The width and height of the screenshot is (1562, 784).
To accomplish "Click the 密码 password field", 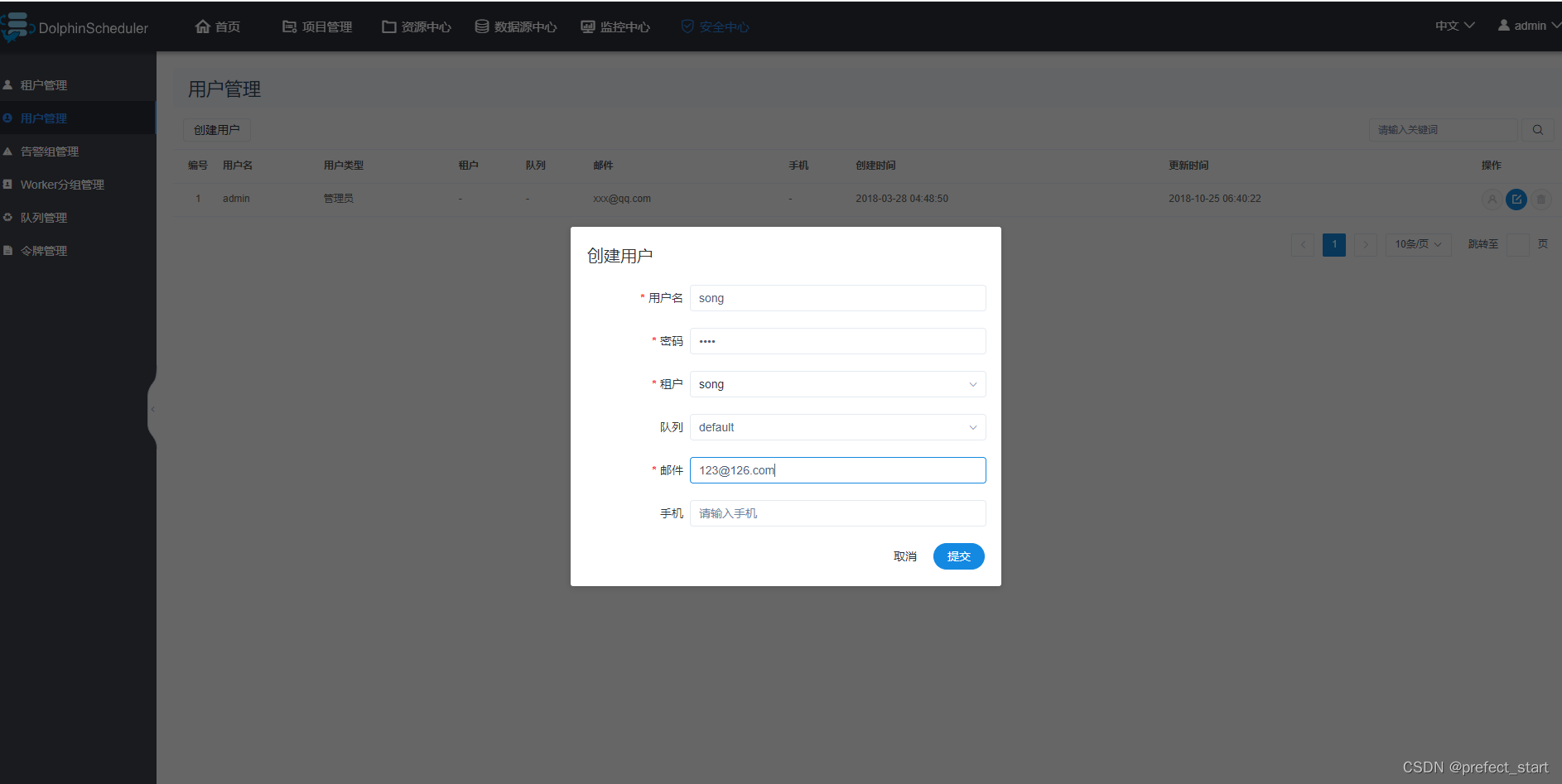I will point(838,341).
